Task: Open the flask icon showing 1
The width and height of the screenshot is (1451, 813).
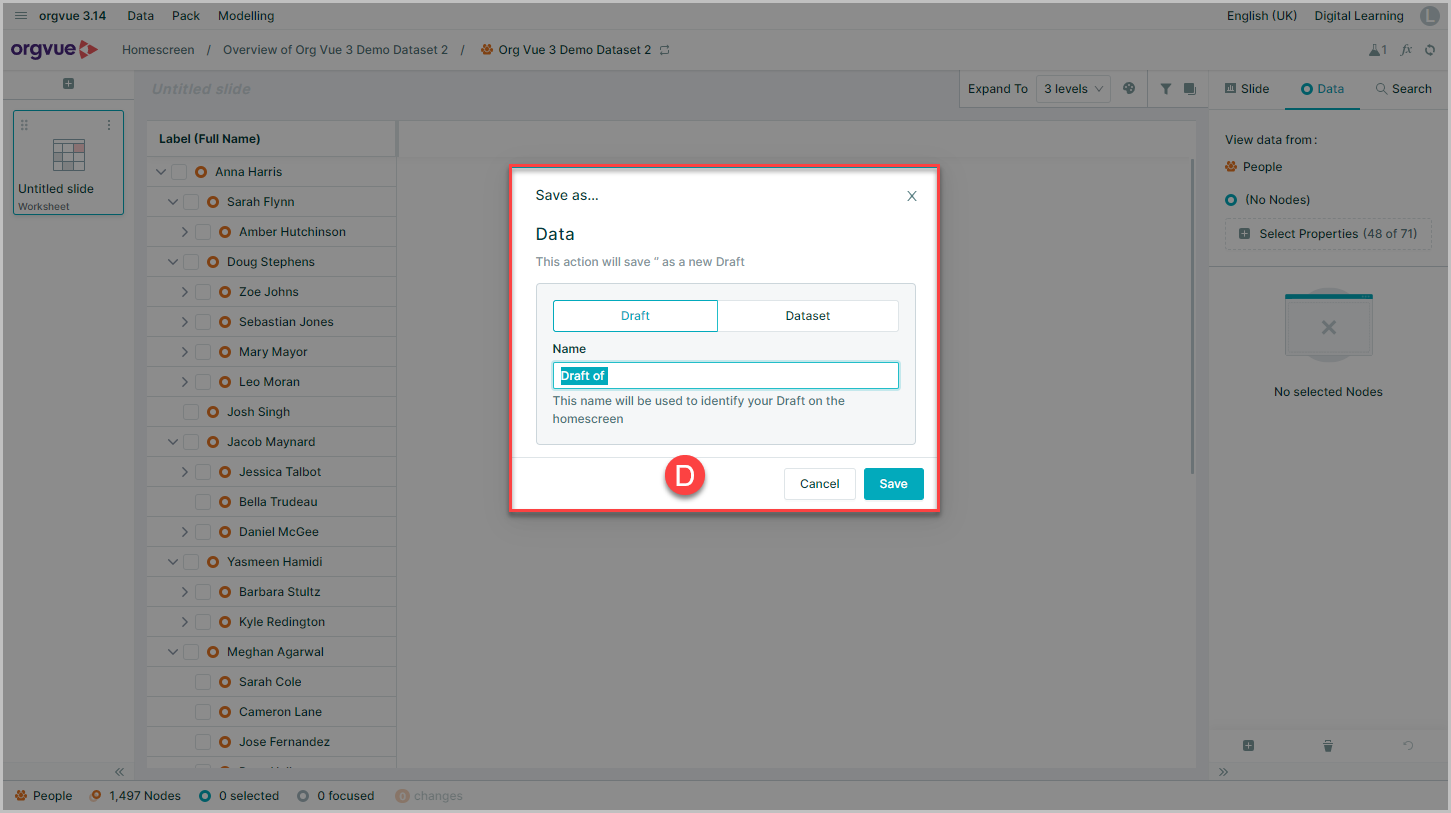Action: pyautogui.click(x=1377, y=50)
